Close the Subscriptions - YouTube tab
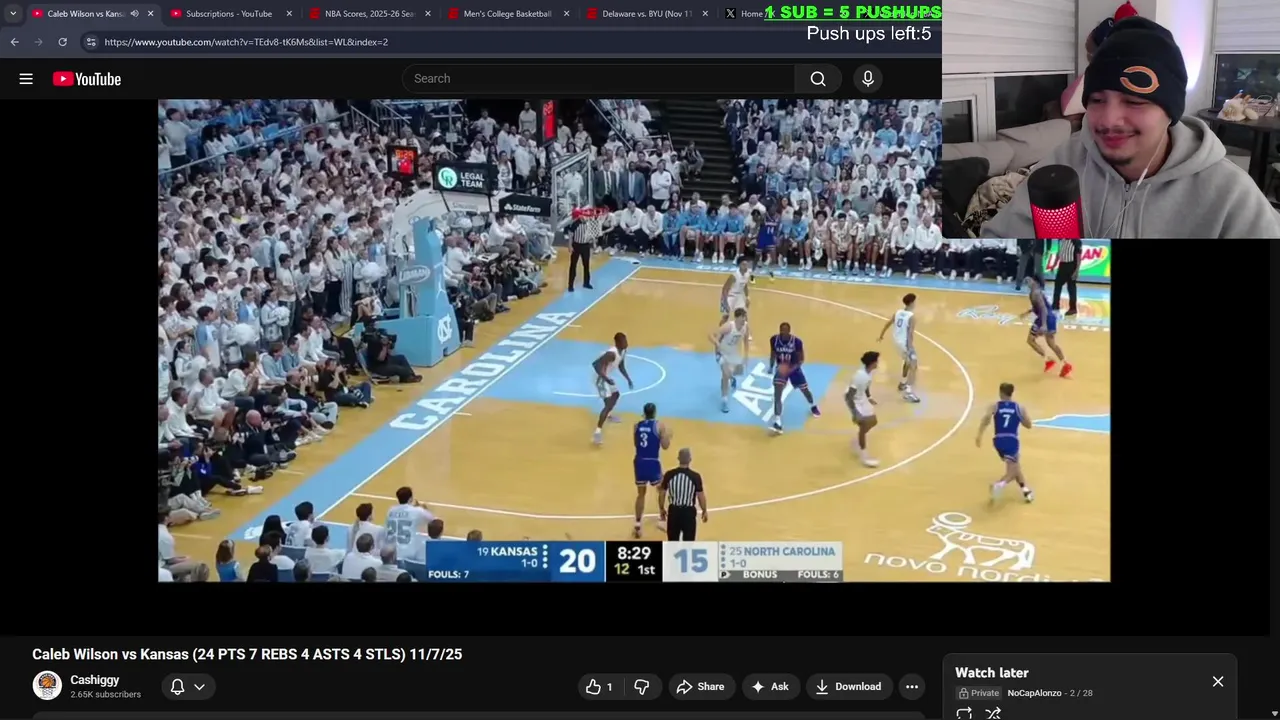Viewport: 1280px width, 720px height. click(x=289, y=14)
